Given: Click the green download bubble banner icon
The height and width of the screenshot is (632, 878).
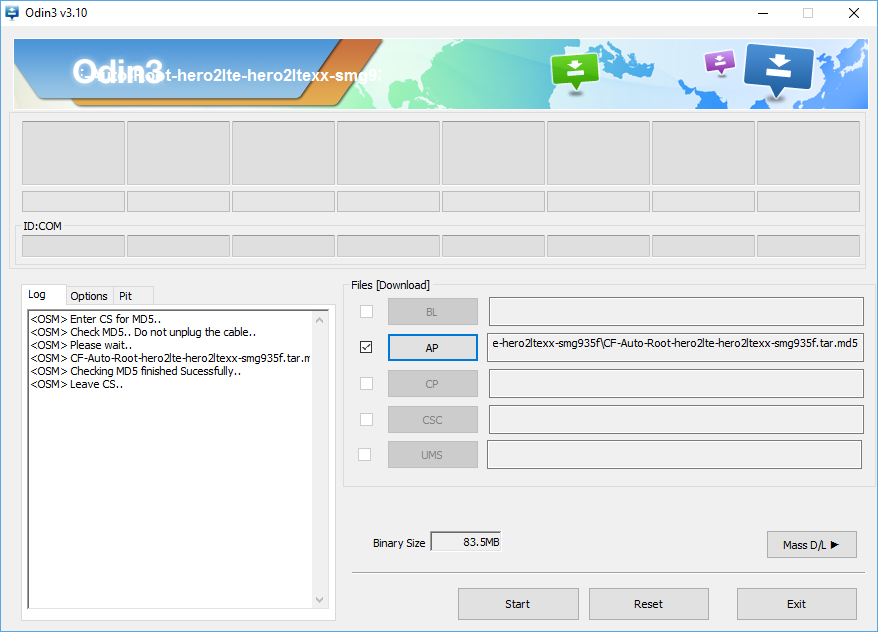Looking at the screenshot, I should (x=575, y=70).
